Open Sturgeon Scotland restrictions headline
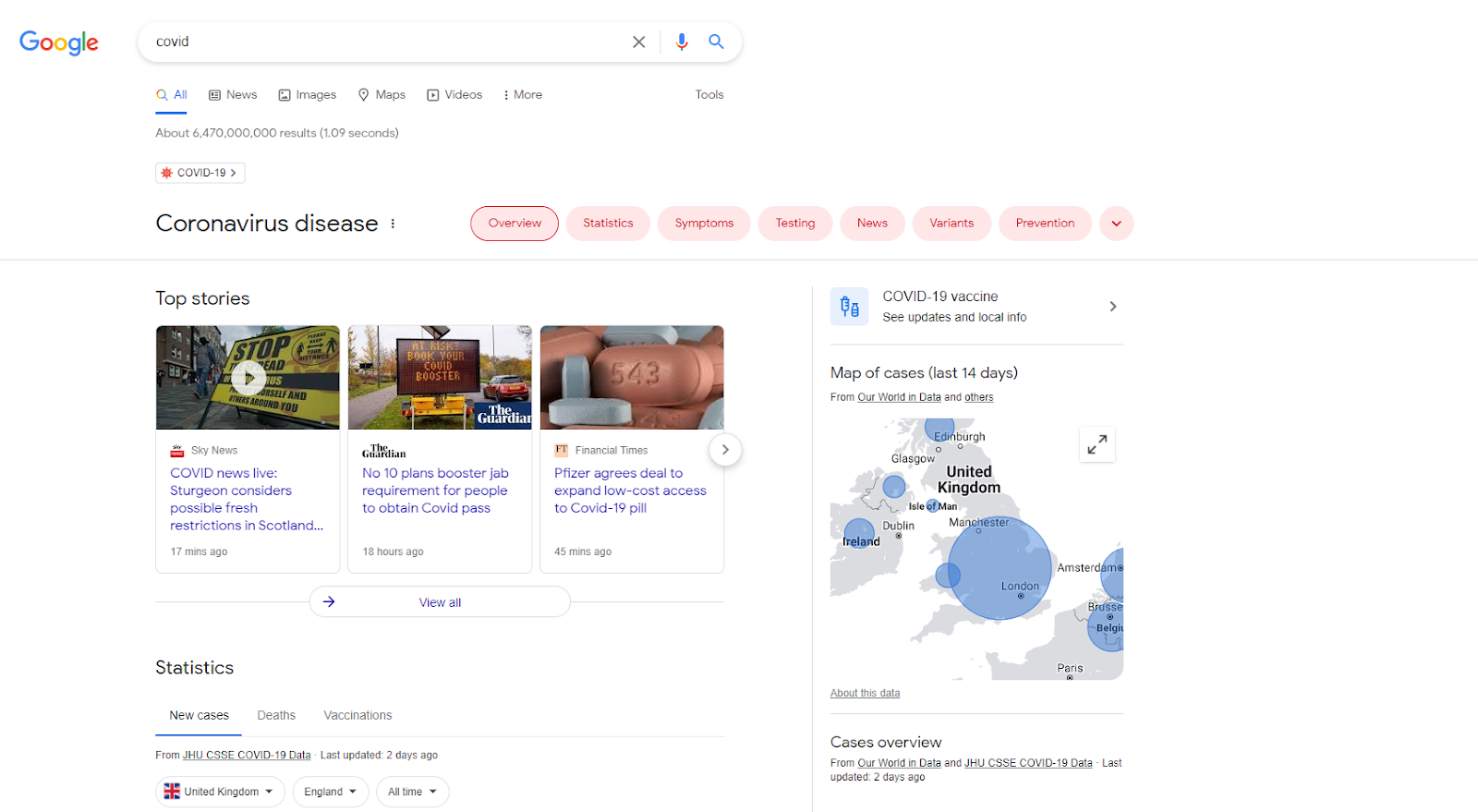 [246, 500]
